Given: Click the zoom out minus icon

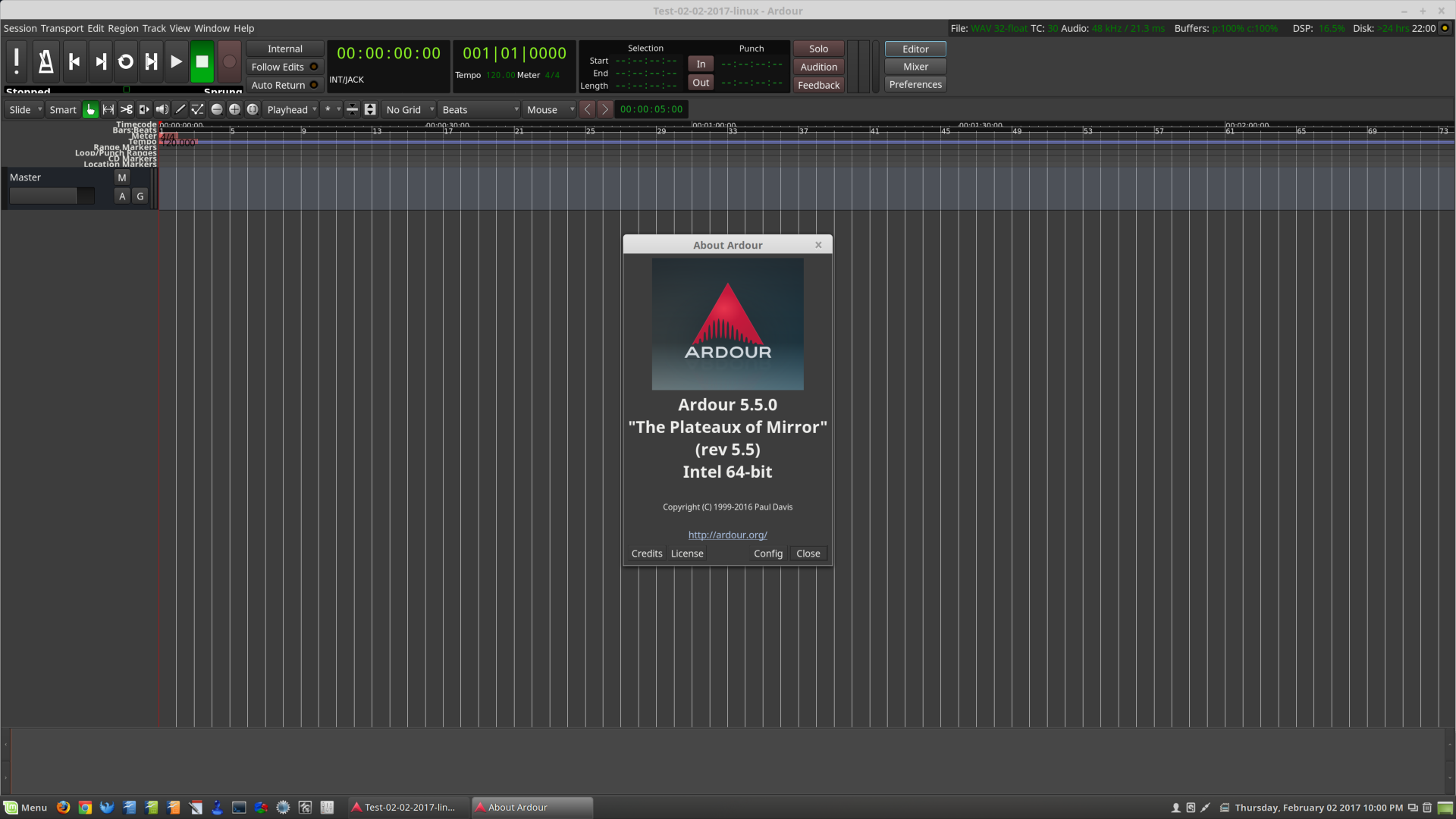Looking at the screenshot, I should pyautogui.click(x=217, y=109).
